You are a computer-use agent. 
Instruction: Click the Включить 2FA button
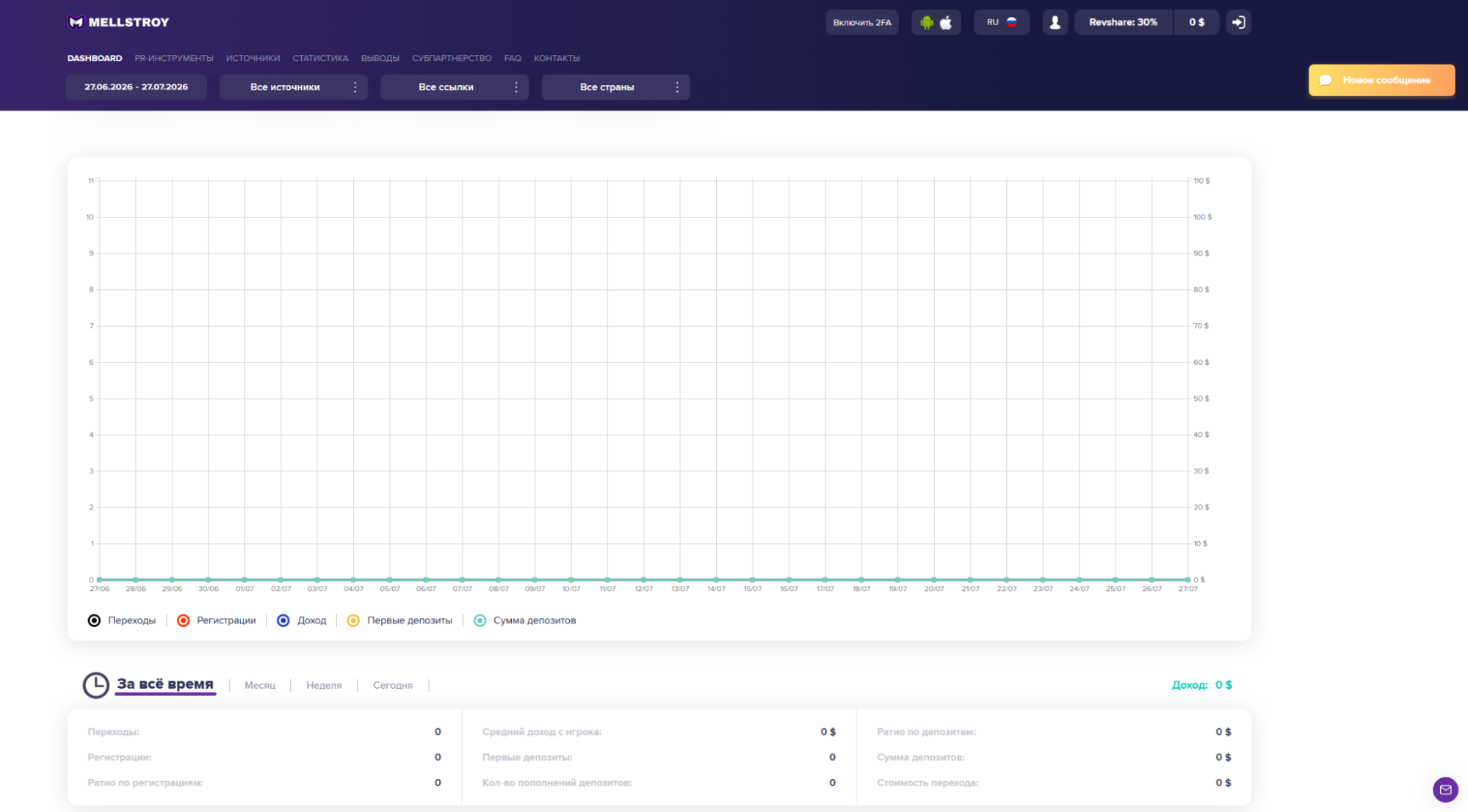(x=862, y=23)
